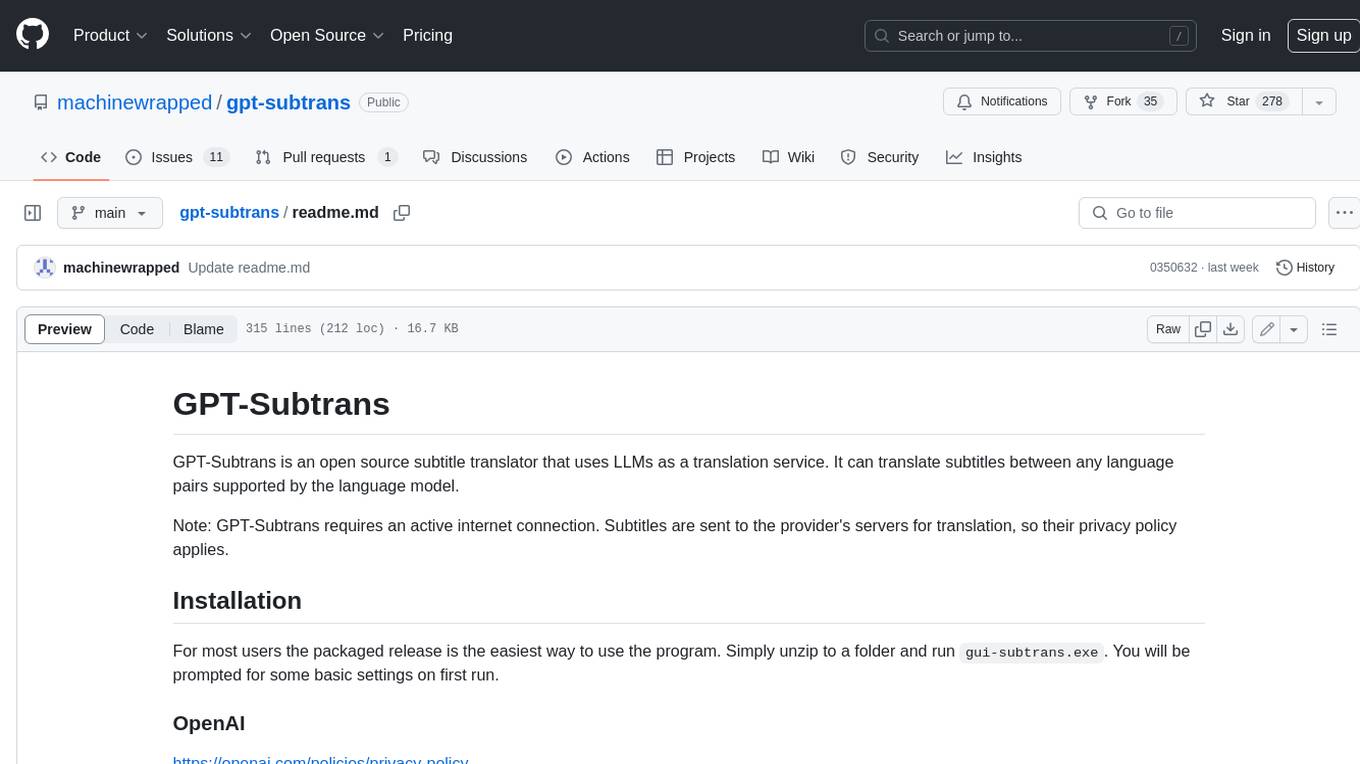Click the Star count 278

coord(1272,101)
